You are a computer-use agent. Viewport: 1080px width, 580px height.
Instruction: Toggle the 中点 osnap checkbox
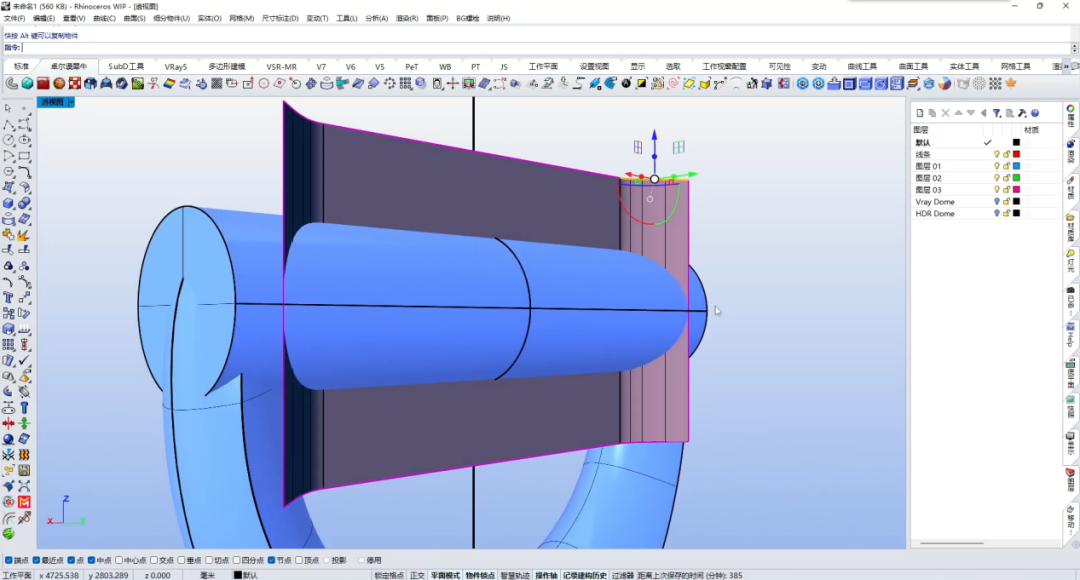pos(92,561)
